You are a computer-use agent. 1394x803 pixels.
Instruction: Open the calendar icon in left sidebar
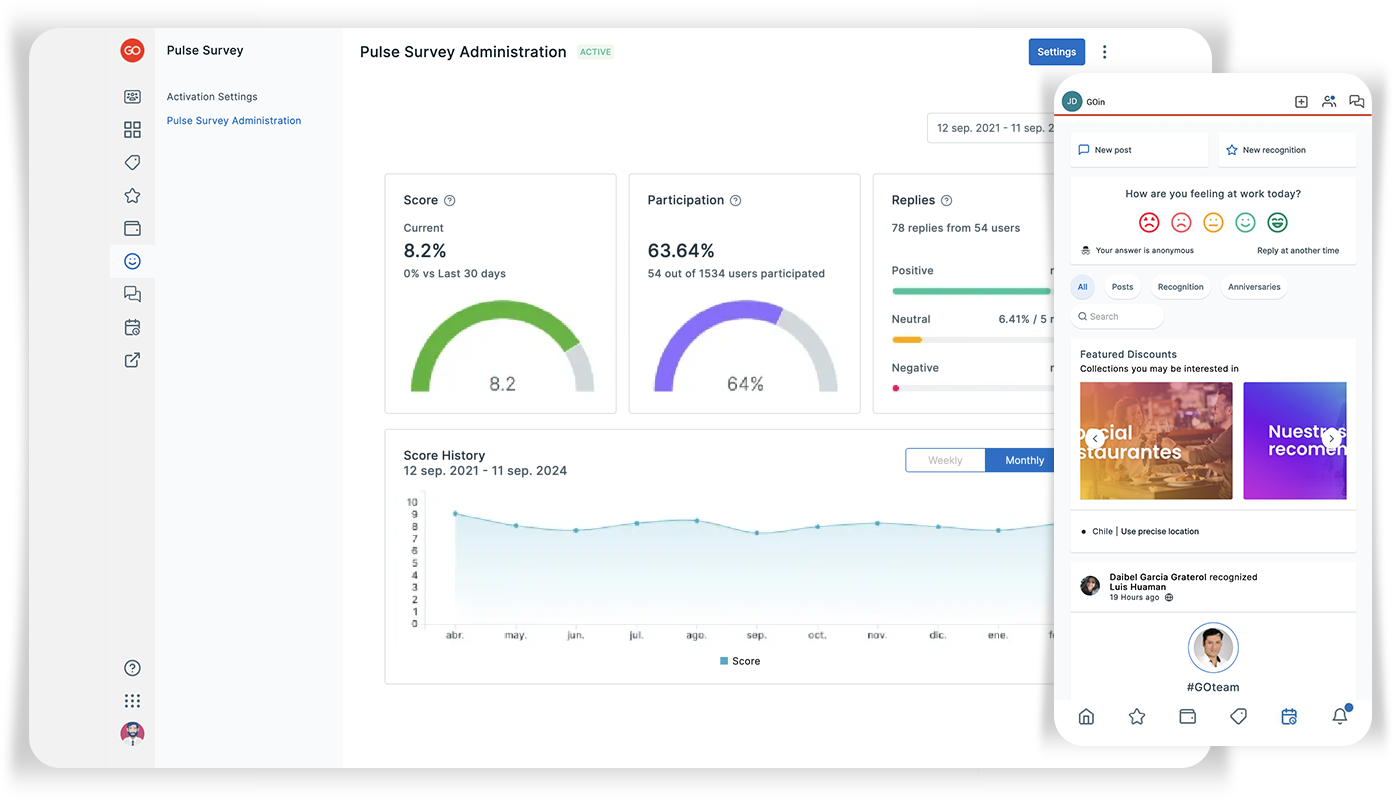(x=132, y=327)
